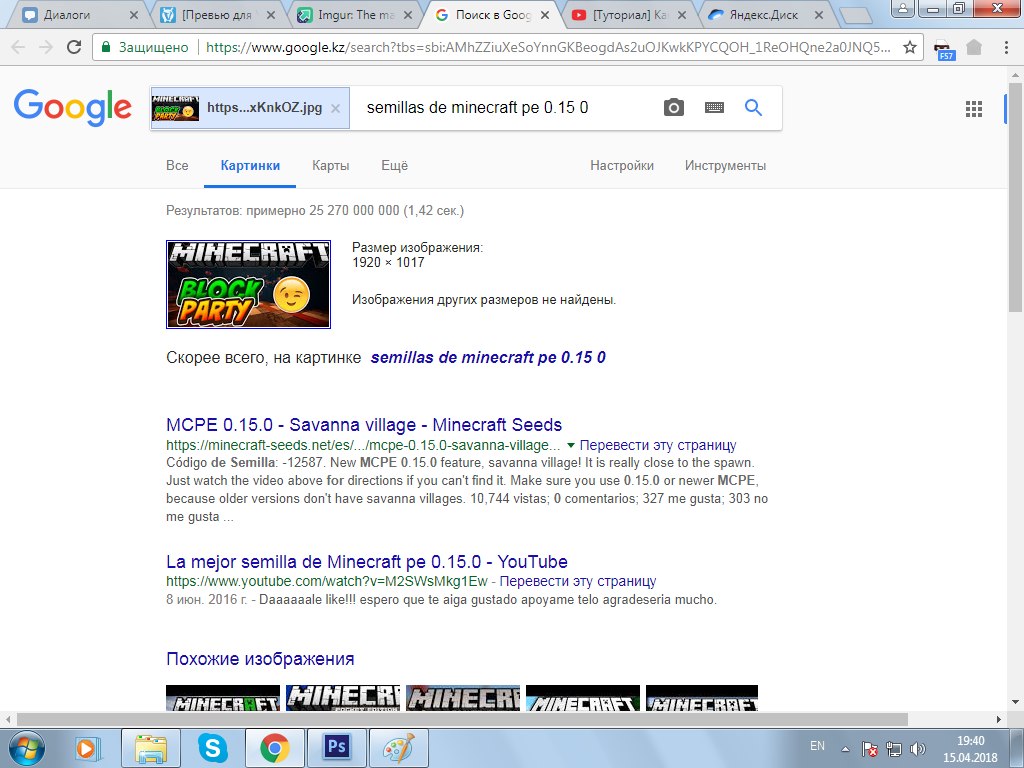The image size is (1024, 768).
Task: Click the taskbar clock showing 19:40
Action: 970,749
